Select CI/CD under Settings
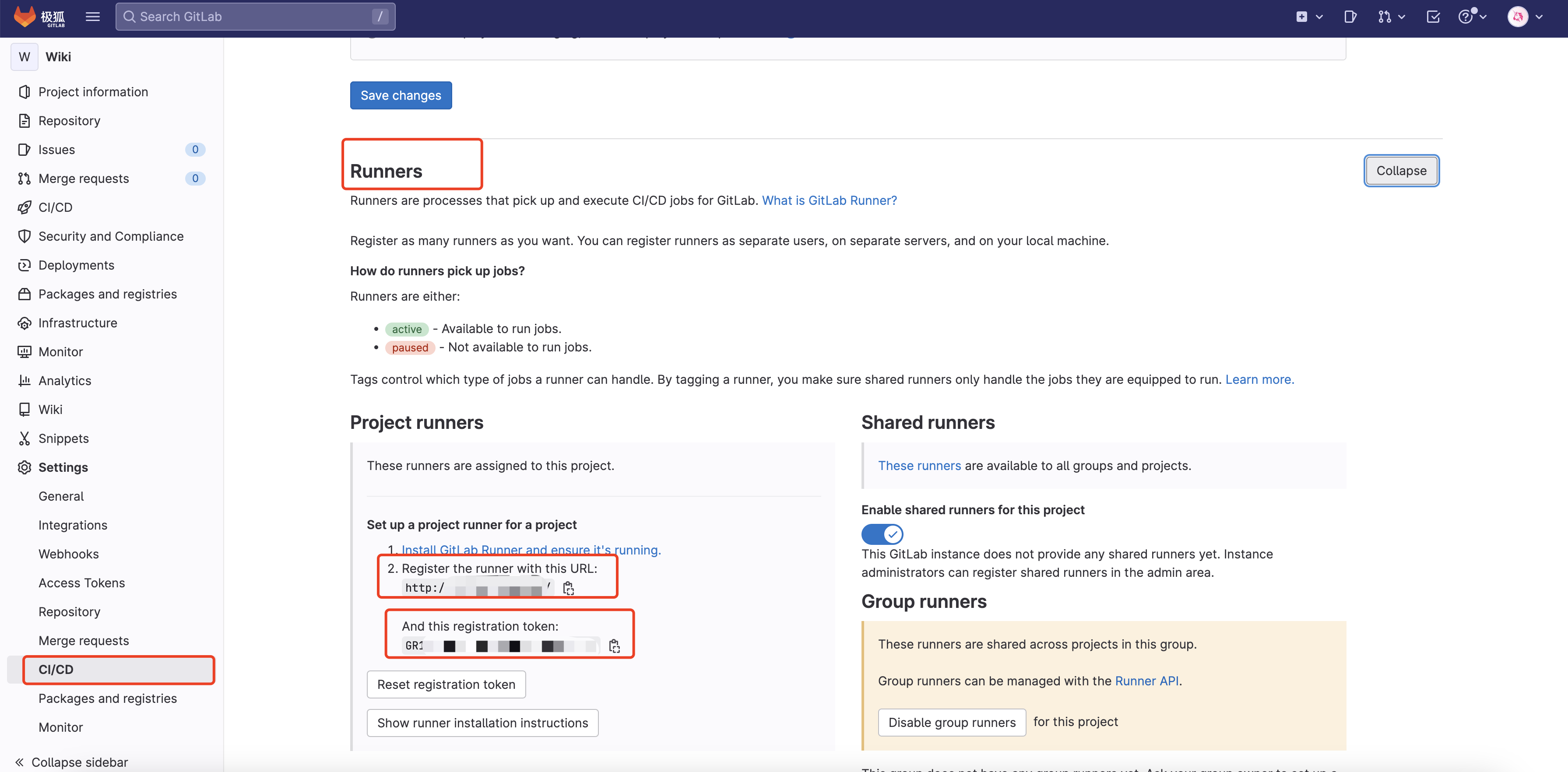 [x=119, y=670]
